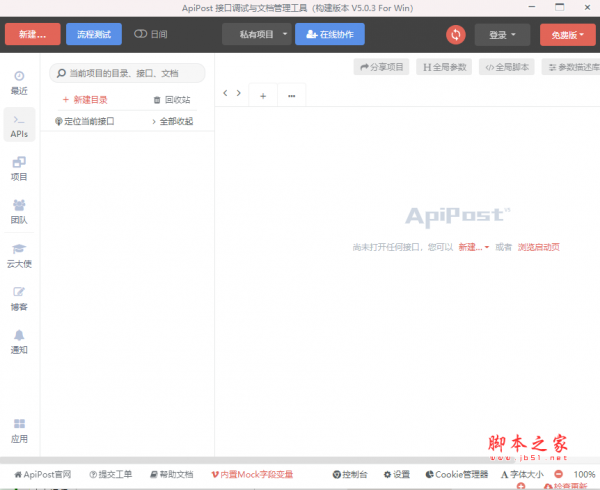Open the 回收站 recycle bin
Image resolution: width=600 pixels, height=490 pixels.
tap(172, 100)
